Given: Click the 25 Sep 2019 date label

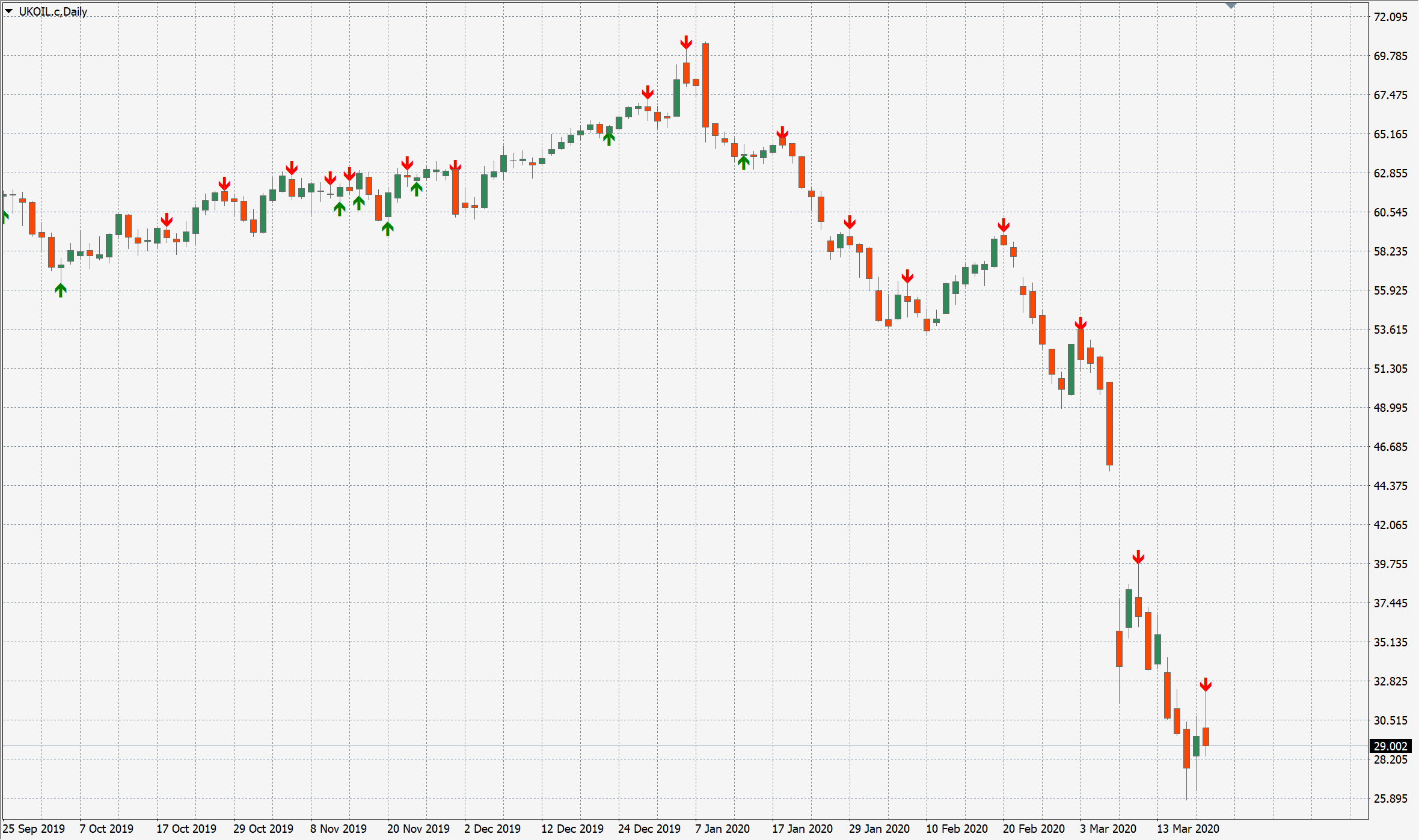Looking at the screenshot, I should coord(34,829).
